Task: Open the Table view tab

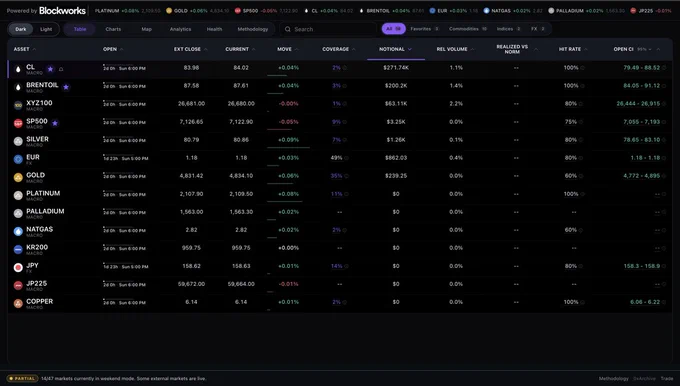Action: pyautogui.click(x=80, y=29)
